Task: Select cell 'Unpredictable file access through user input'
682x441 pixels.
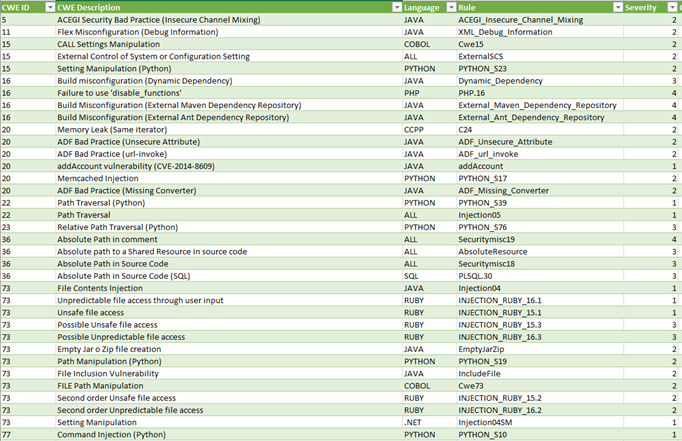Action: coord(229,300)
